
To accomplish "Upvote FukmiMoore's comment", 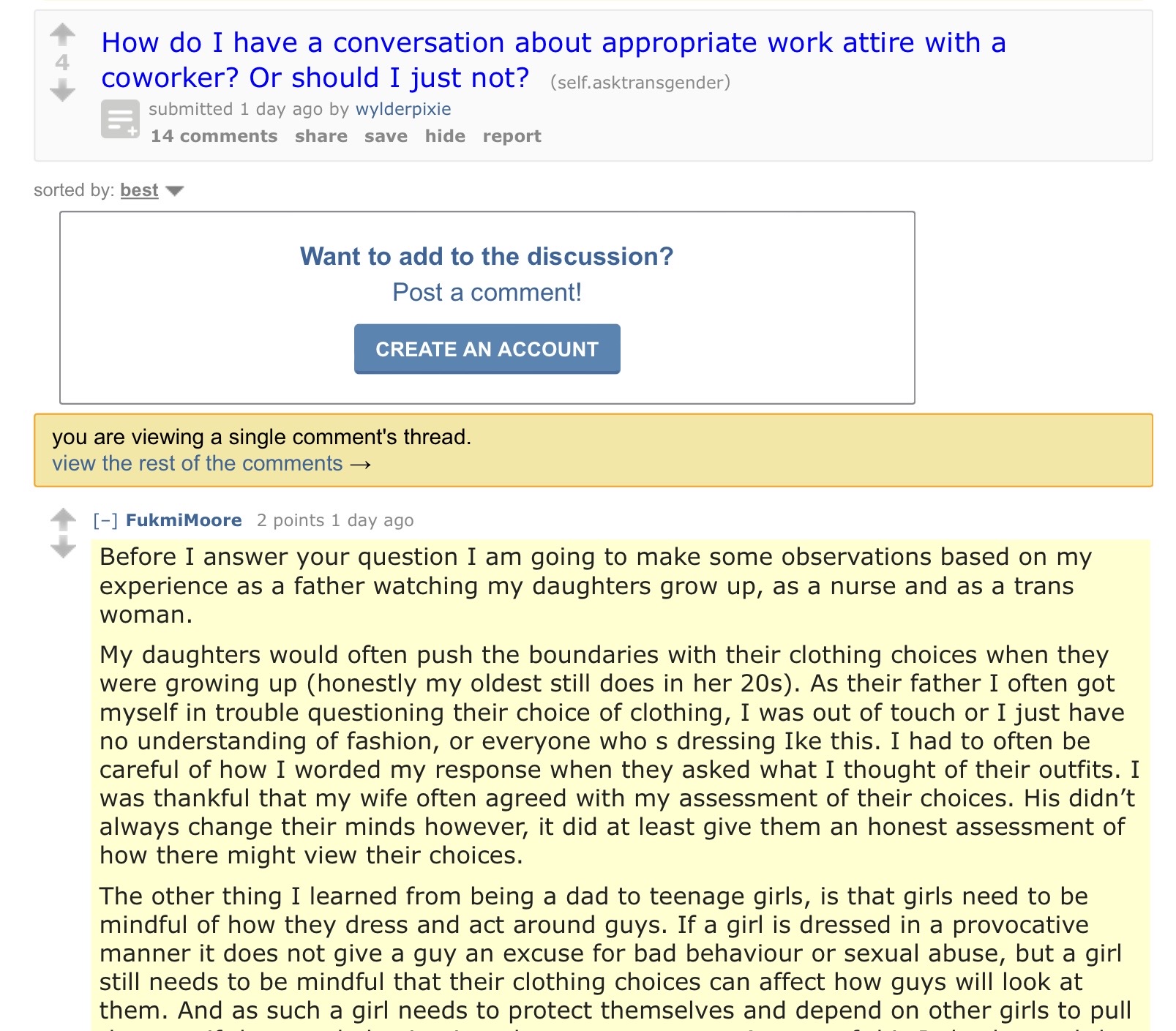I will [x=64, y=519].
